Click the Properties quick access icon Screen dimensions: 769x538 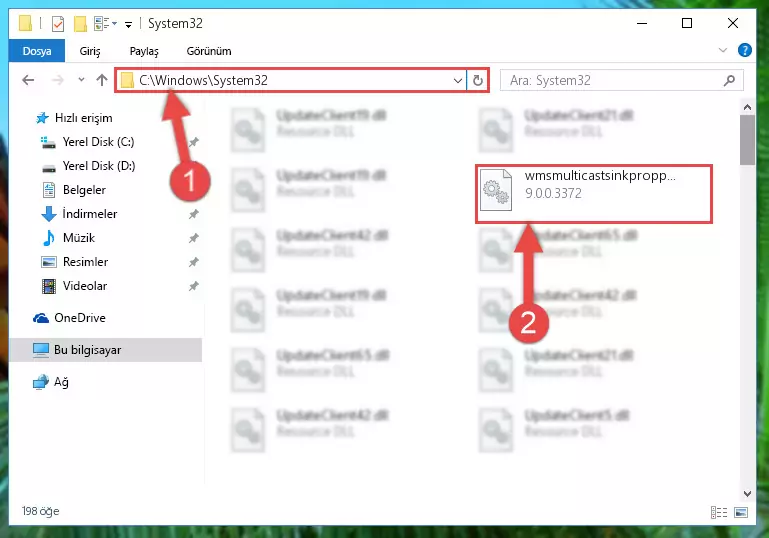58,23
